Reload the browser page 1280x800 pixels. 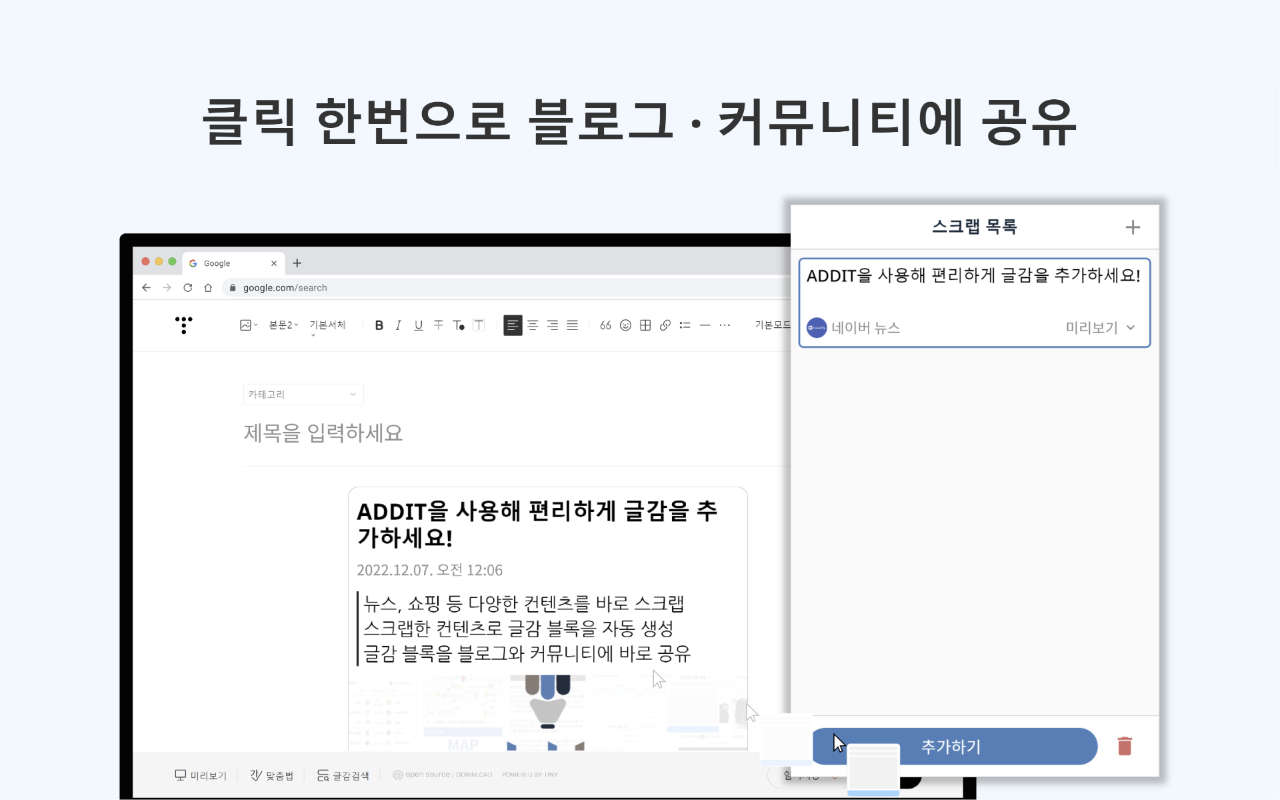click(x=187, y=287)
